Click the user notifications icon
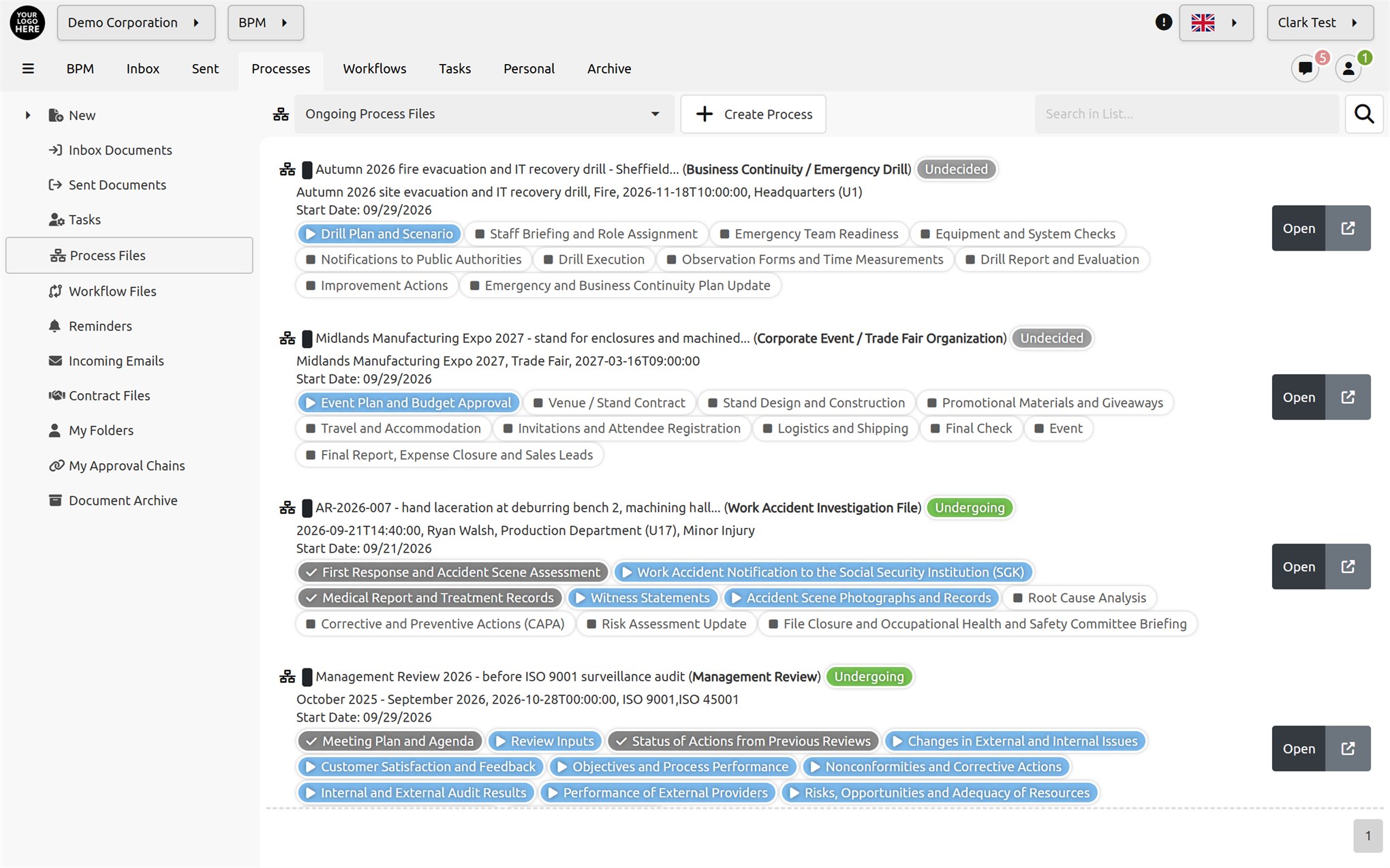Image resolution: width=1390 pixels, height=868 pixels. point(1348,68)
